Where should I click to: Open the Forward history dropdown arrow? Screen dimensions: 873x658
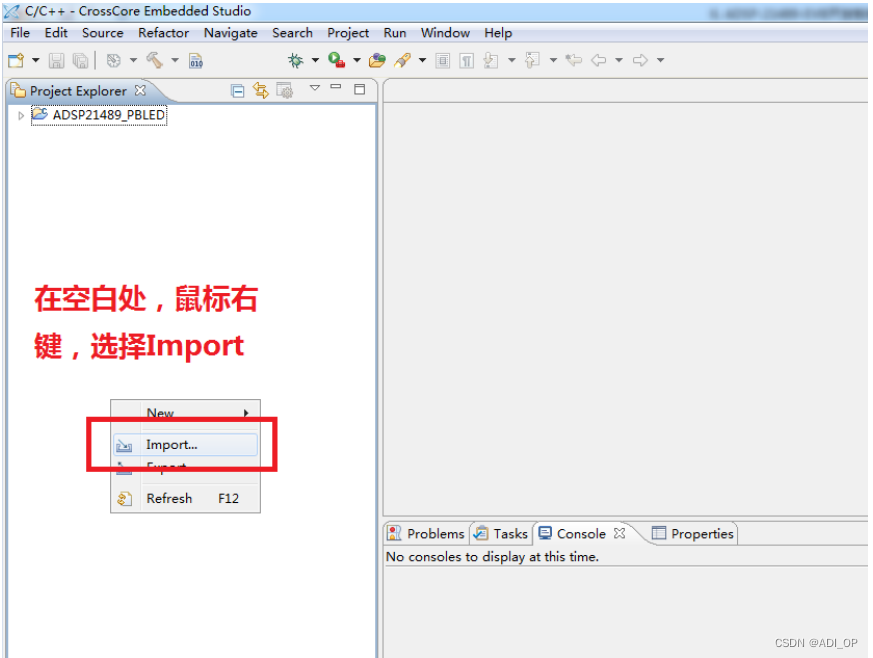coord(660,60)
